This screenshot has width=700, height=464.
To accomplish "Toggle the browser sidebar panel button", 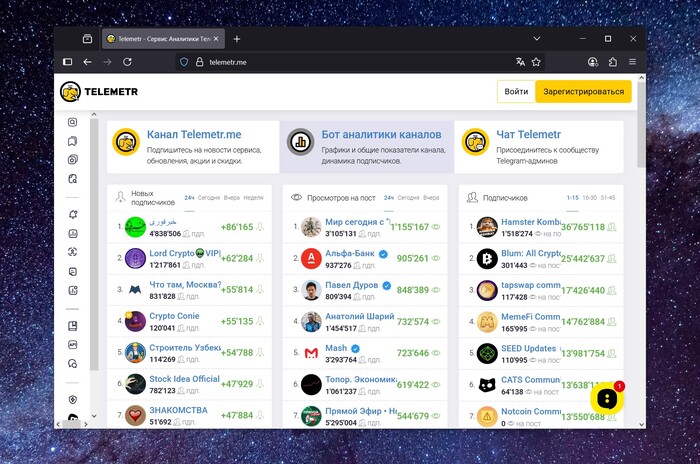I will point(67,61).
